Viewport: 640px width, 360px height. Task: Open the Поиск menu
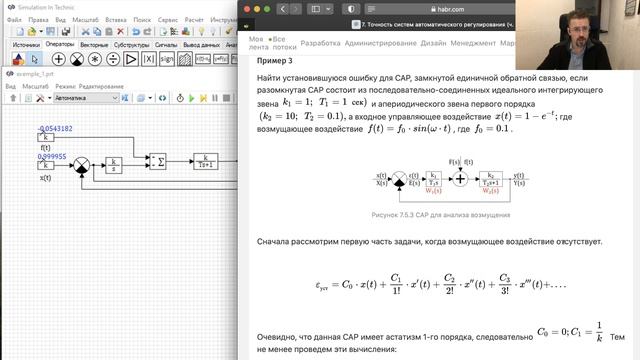pos(142,20)
